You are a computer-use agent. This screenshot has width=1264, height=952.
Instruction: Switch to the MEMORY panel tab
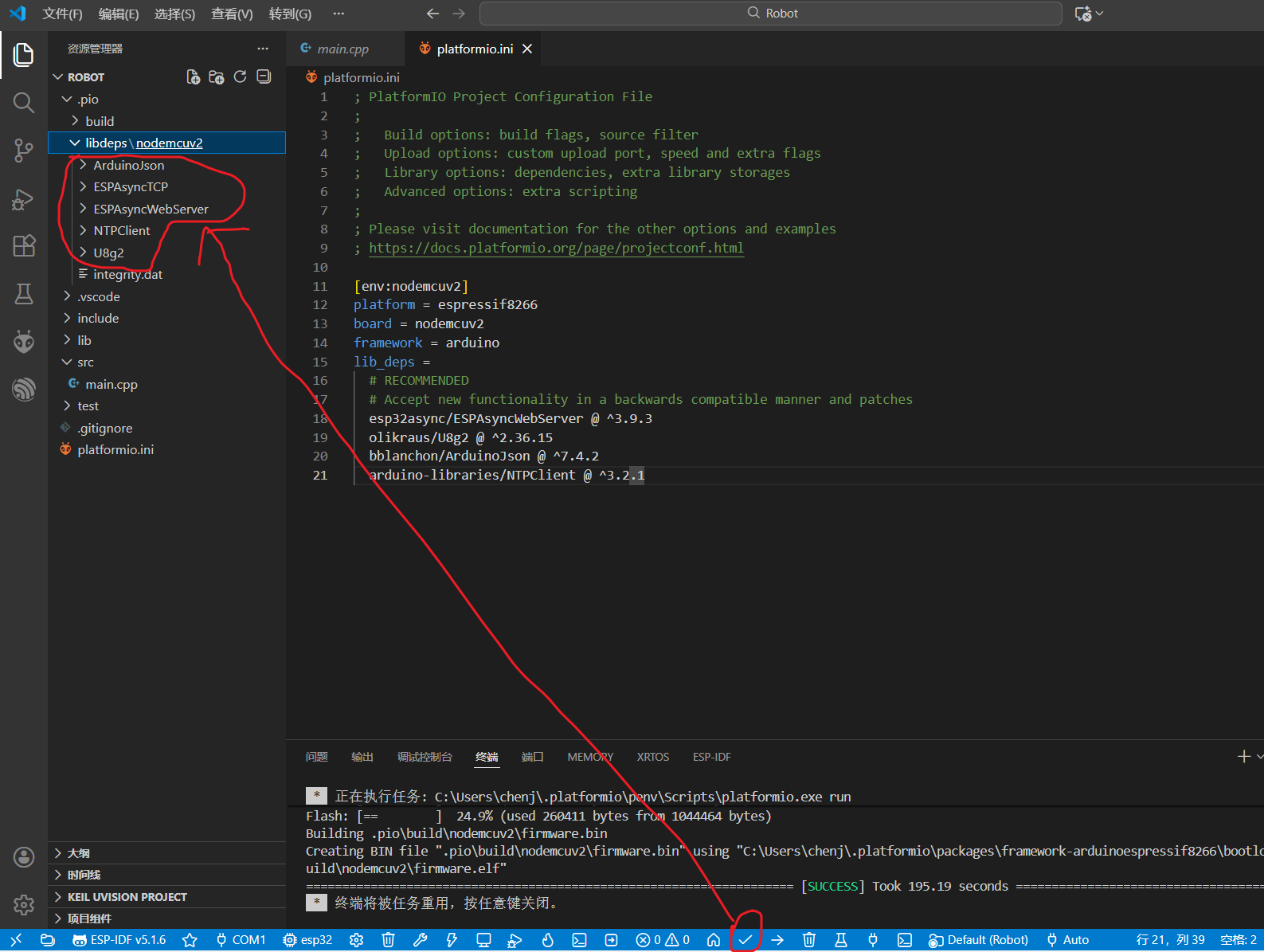click(x=590, y=757)
